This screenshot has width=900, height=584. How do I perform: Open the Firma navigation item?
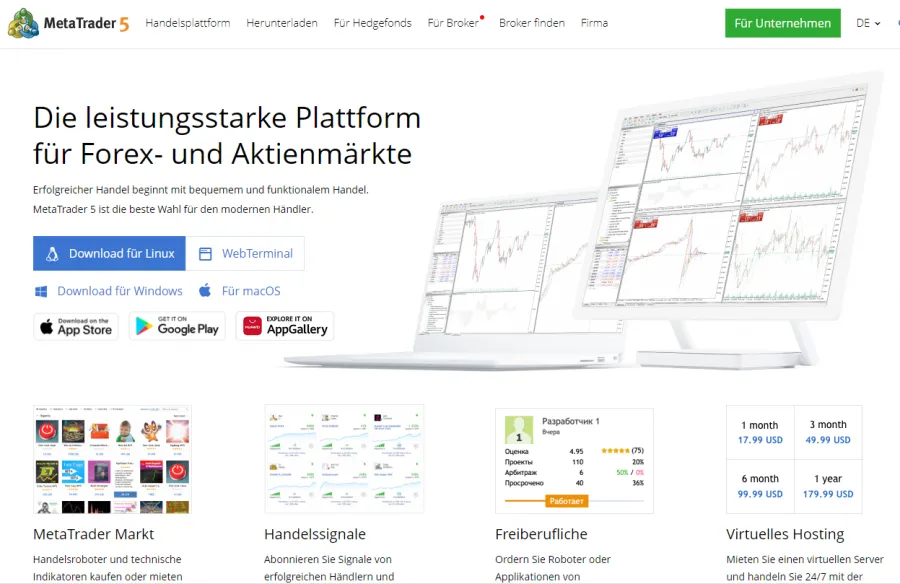pyautogui.click(x=594, y=23)
